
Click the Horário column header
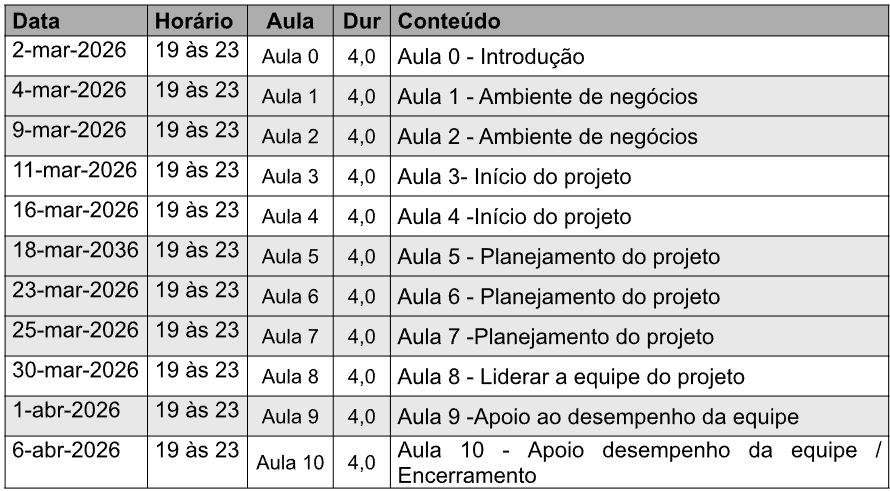pos(195,21)
